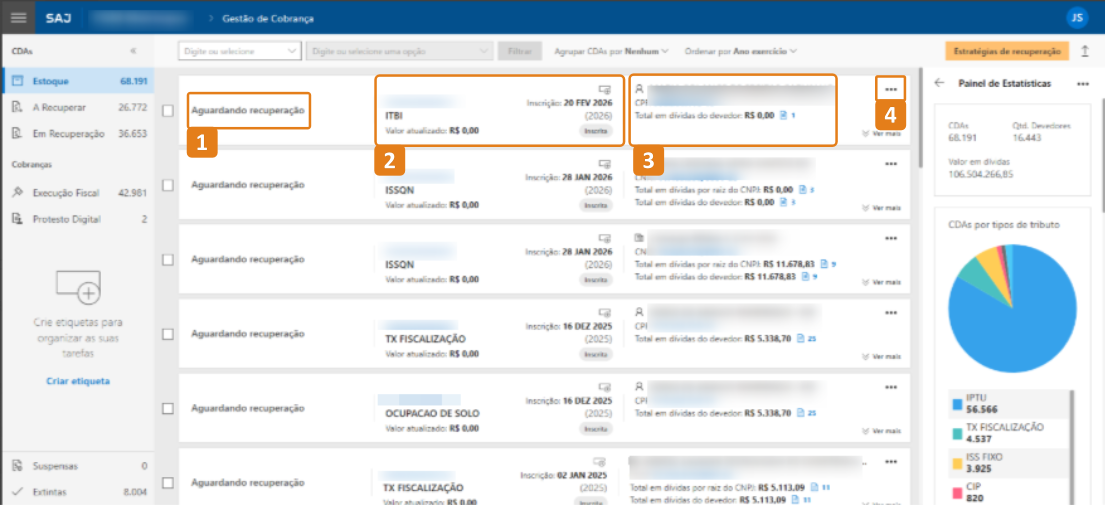Click the document icon in TX FISCALIZAÇÃO debtor total
This screenshot has height=505, width=1105.
[799, 339]
